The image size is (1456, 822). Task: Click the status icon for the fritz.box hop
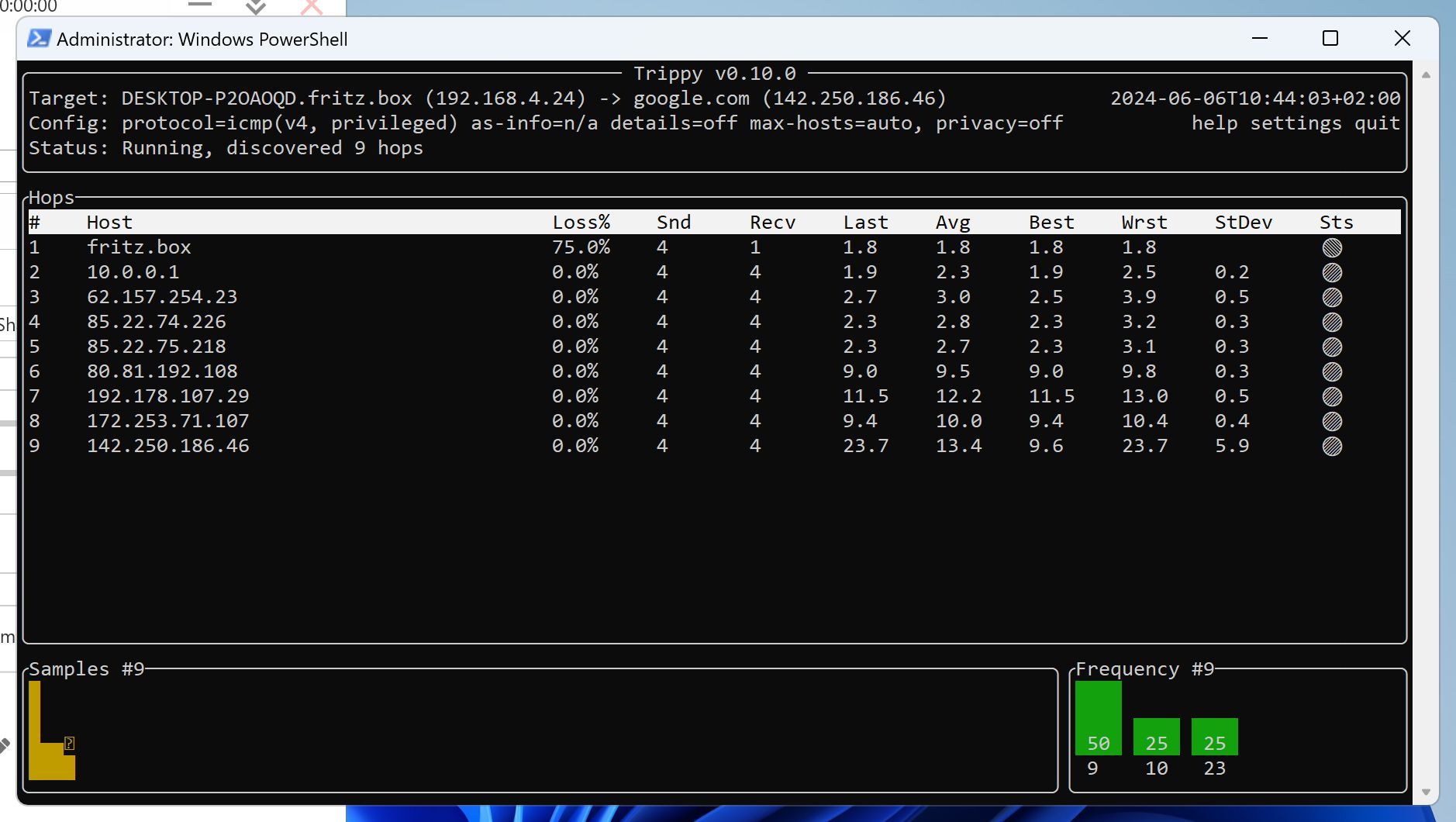(1332, 247)
